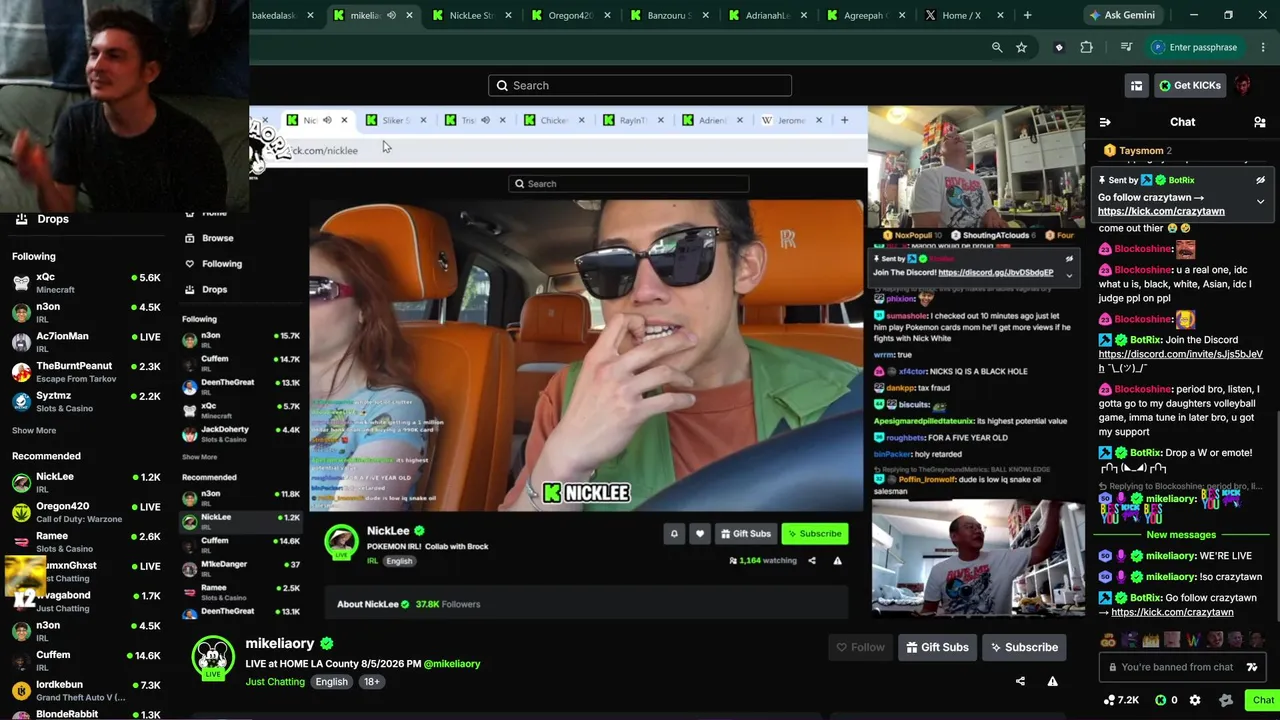Follow the mikeliaory channel
The width and height of the screenshot is (1280, 720).
point(860,647)
